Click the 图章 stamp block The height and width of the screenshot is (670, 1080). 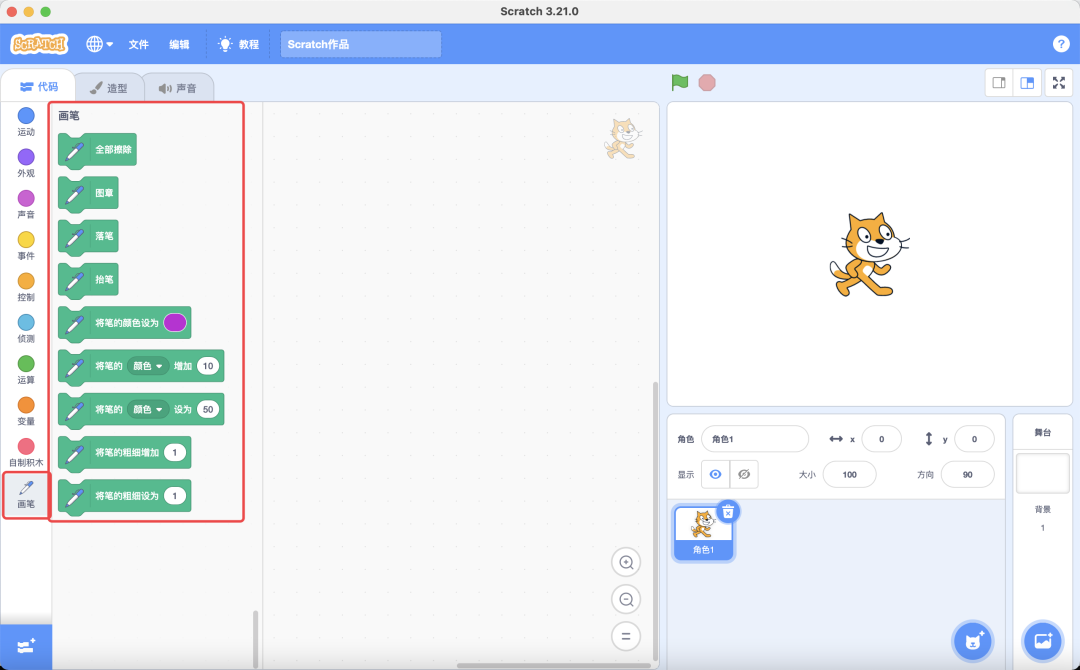click(x=88, y=193)
